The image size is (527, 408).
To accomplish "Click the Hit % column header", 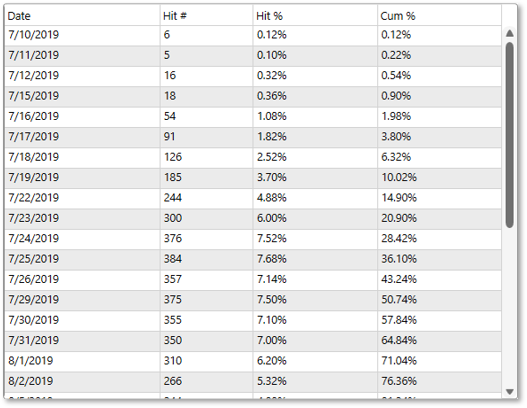I will click(315, 16).
